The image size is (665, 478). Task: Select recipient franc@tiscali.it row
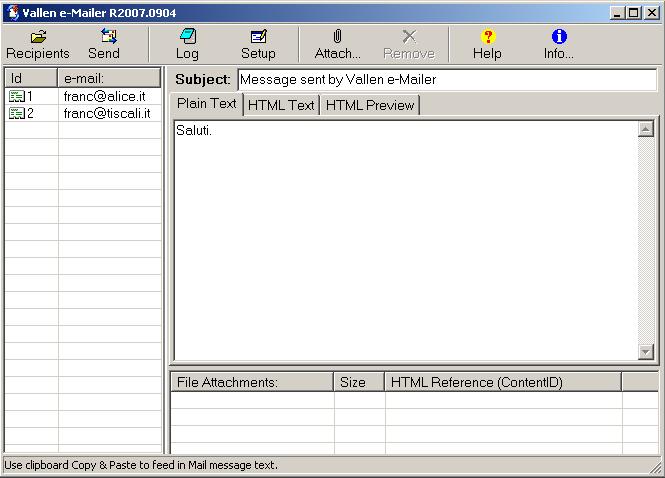(106, 113)
